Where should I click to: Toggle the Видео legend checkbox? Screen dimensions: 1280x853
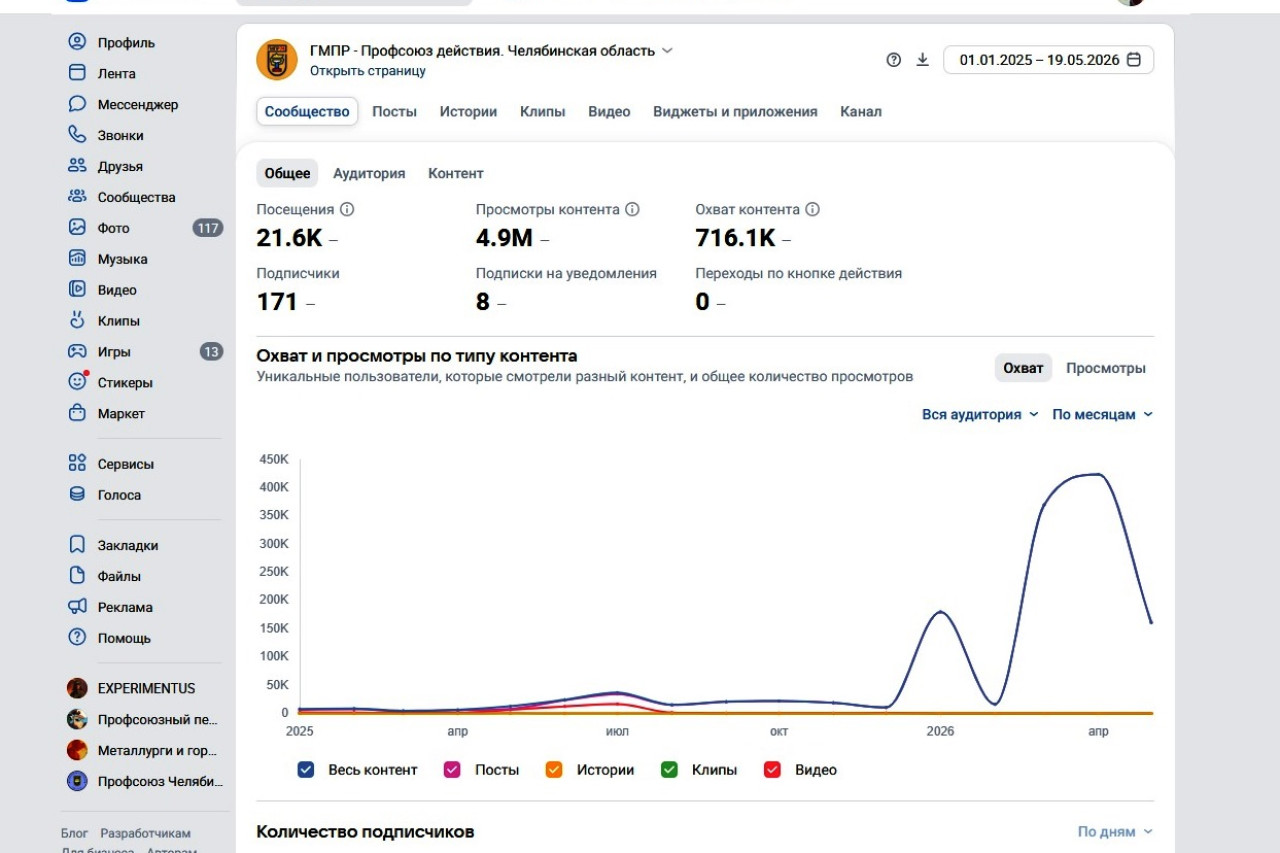pos(772,770)
